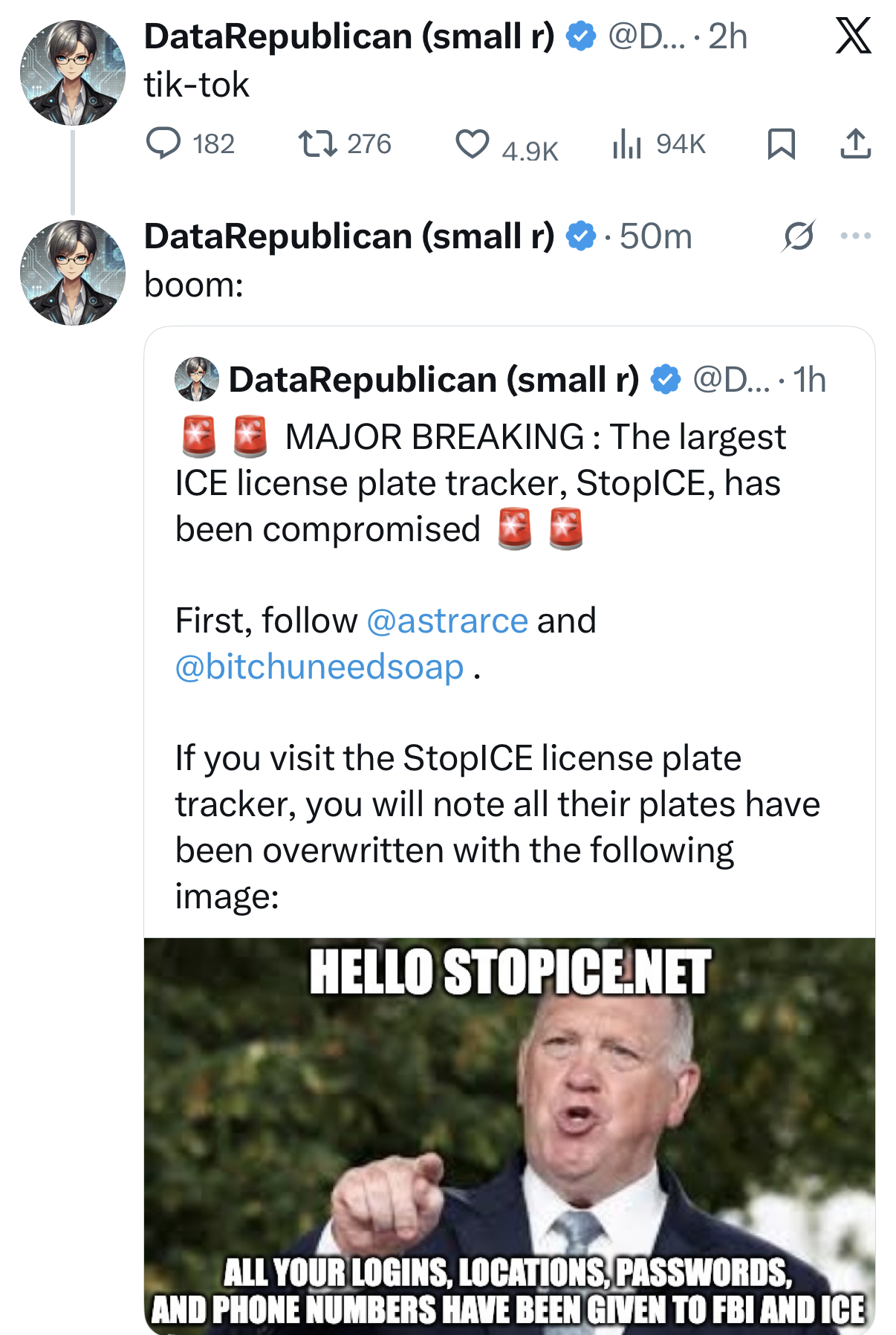
Task: Open the top DataRepublican profile avatar
Action: click(x=73, y=72)
